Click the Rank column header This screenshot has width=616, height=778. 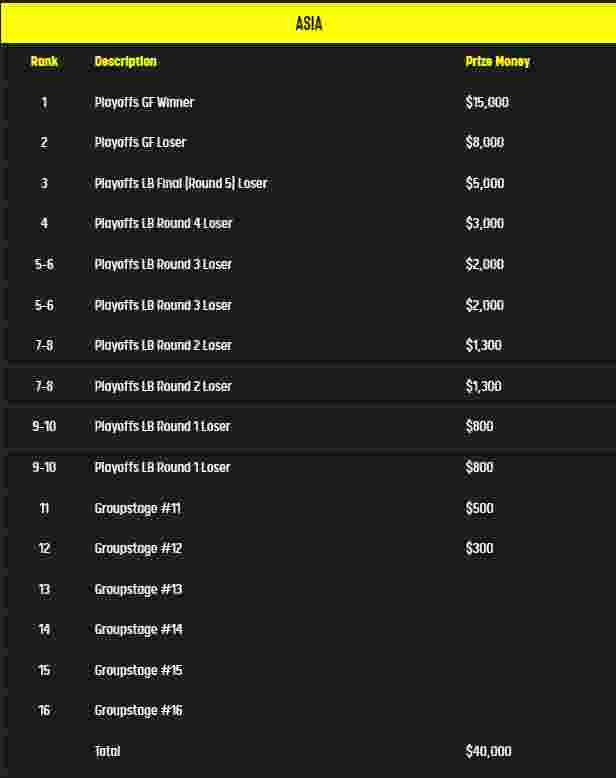(x=44, y=61)
